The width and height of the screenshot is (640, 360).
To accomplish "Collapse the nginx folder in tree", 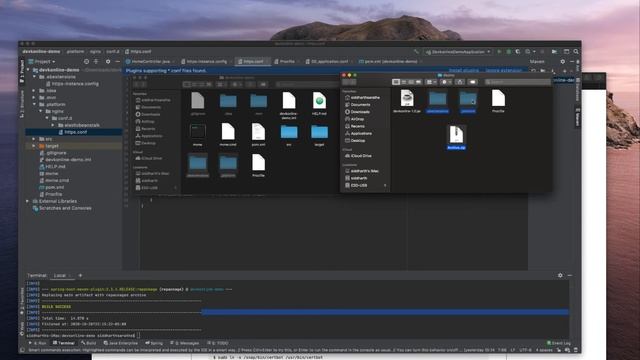I will (x=41, y=111).
